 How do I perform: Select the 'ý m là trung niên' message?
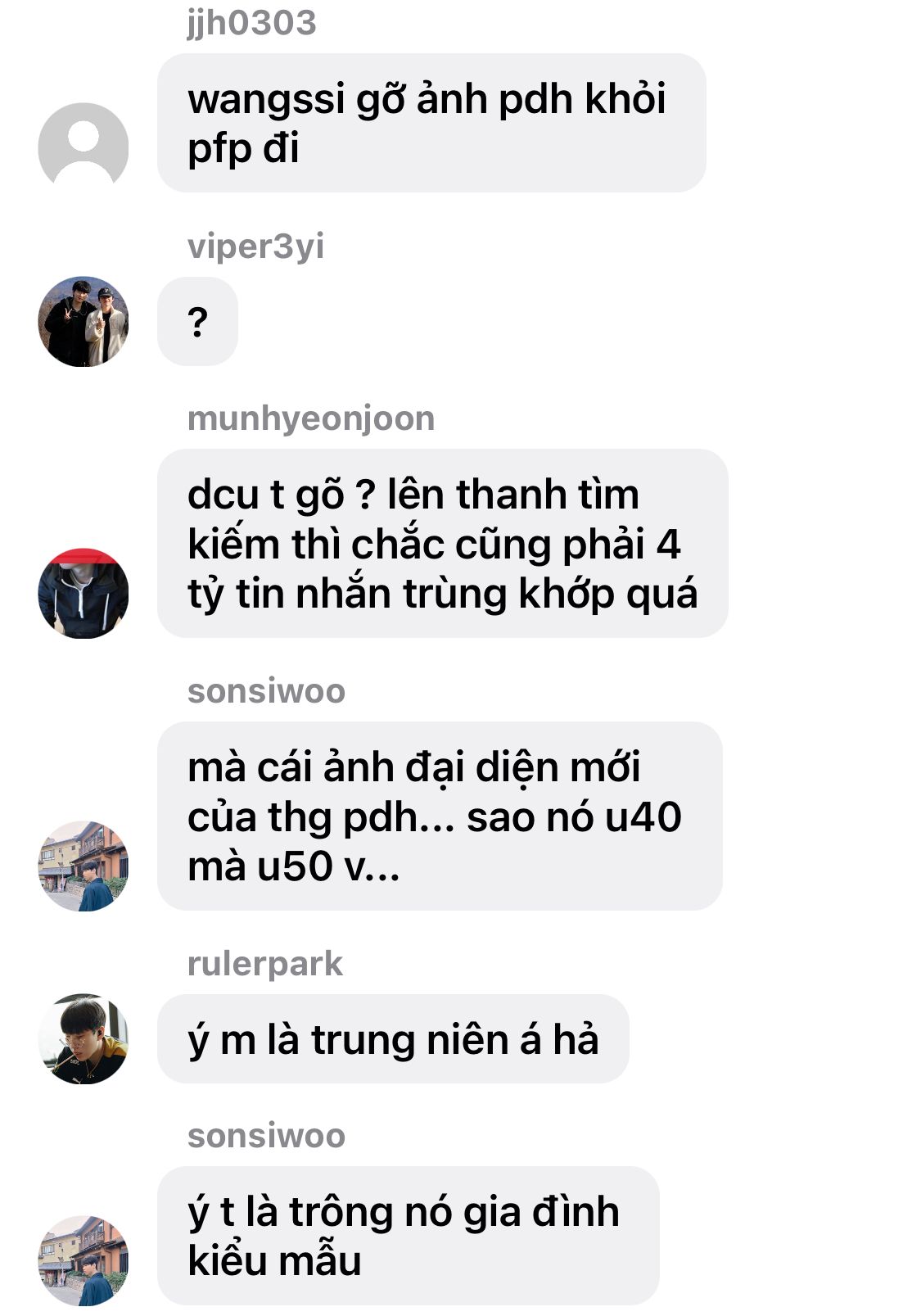(393, 1039)
